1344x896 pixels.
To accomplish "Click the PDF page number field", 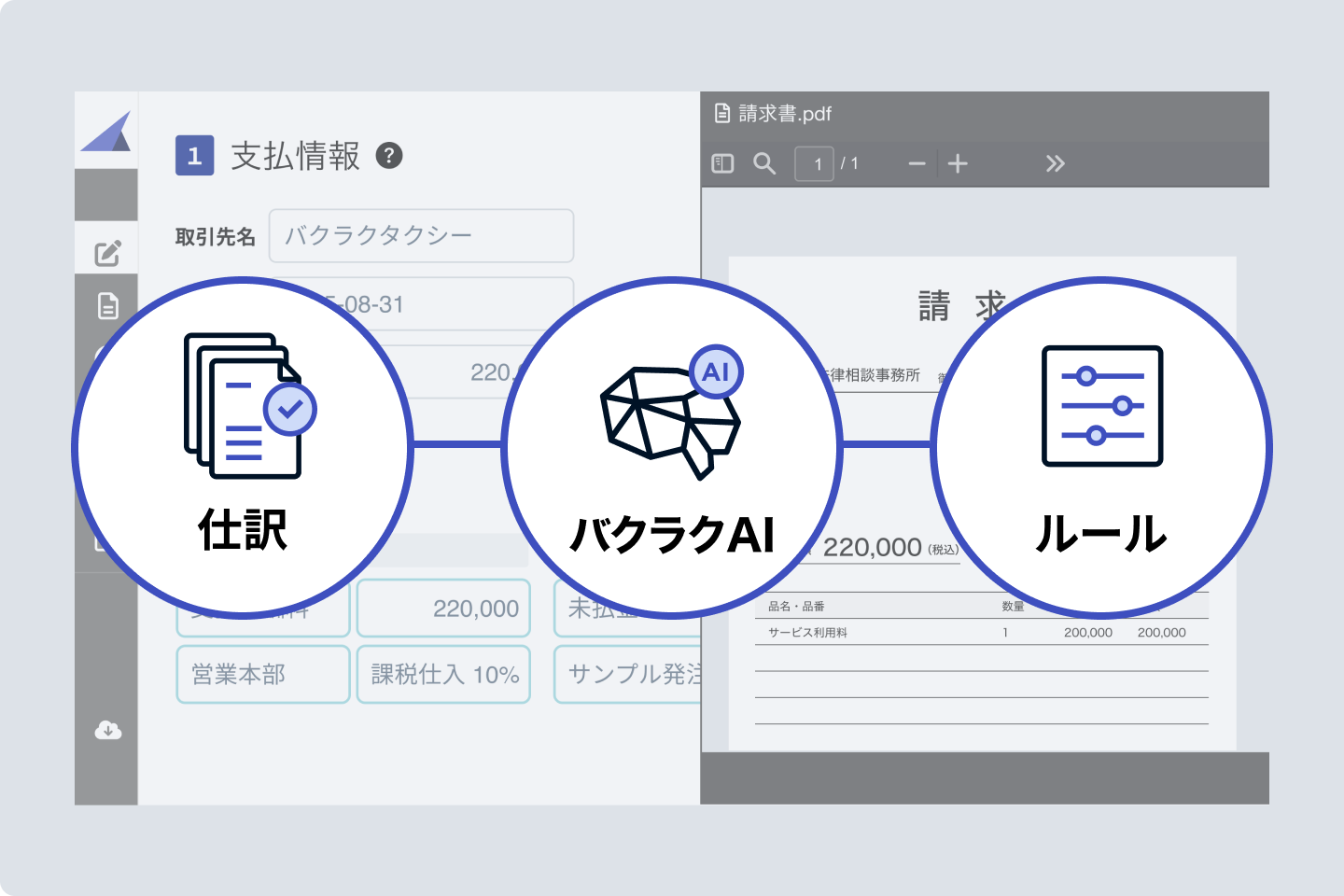I will (x=814, y=164).
